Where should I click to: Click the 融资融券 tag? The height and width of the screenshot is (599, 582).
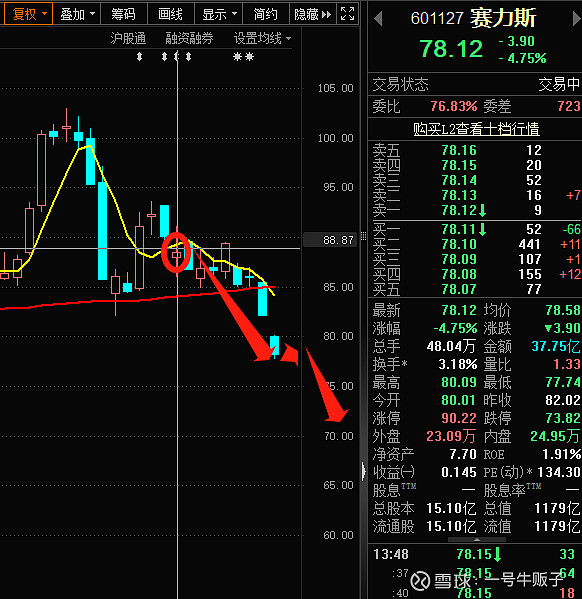(189, 38)
